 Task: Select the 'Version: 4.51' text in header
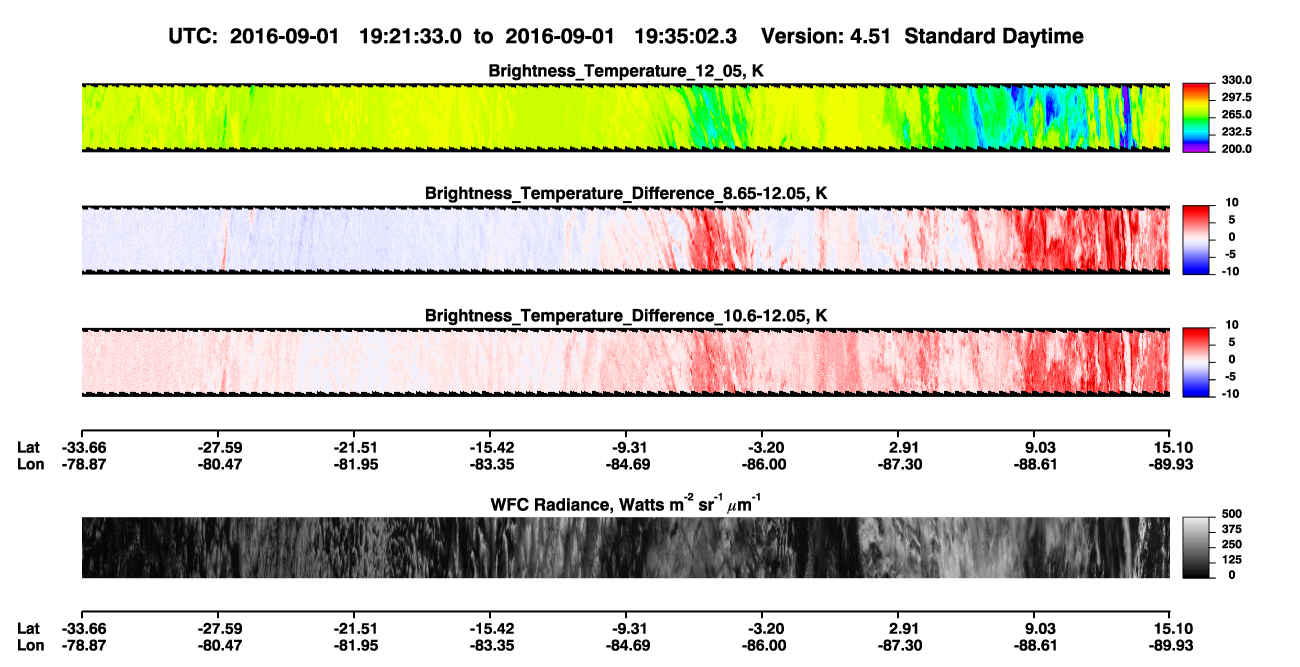click(828, 36)
